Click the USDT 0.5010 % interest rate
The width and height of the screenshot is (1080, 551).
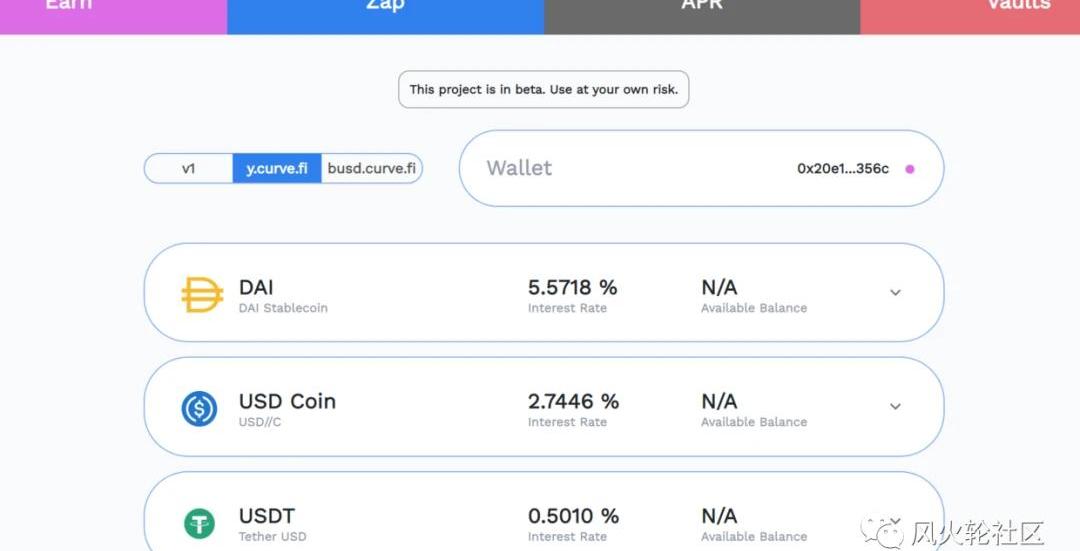(x=573, y=517)
